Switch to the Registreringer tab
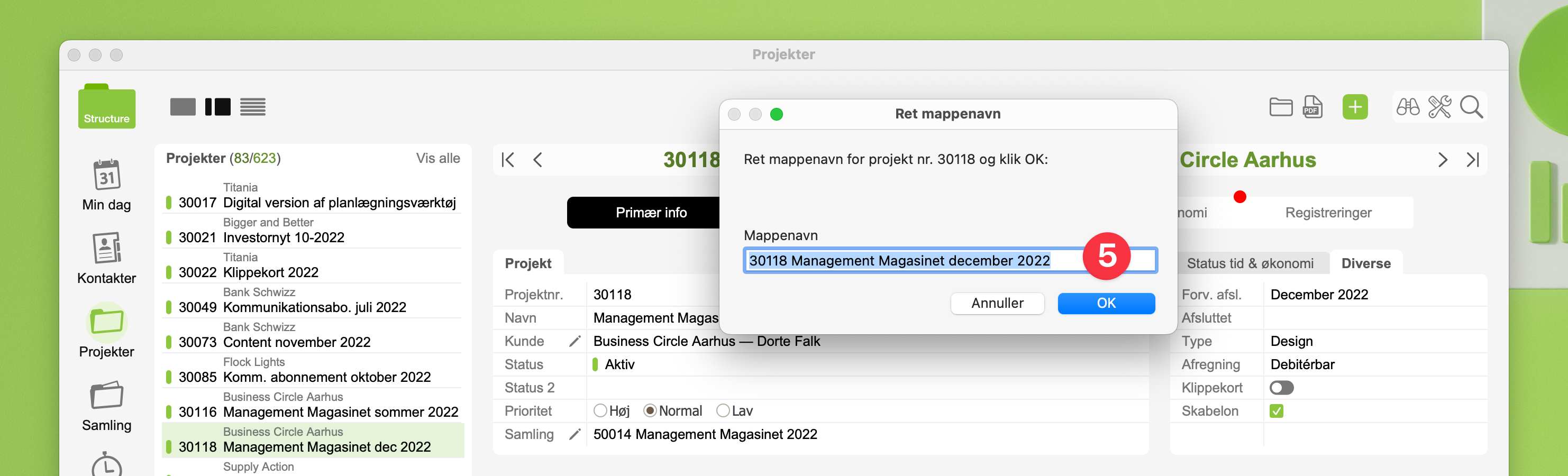Image resolution: width=1568 pixels, height=476 pixels. coord(1328,213)
